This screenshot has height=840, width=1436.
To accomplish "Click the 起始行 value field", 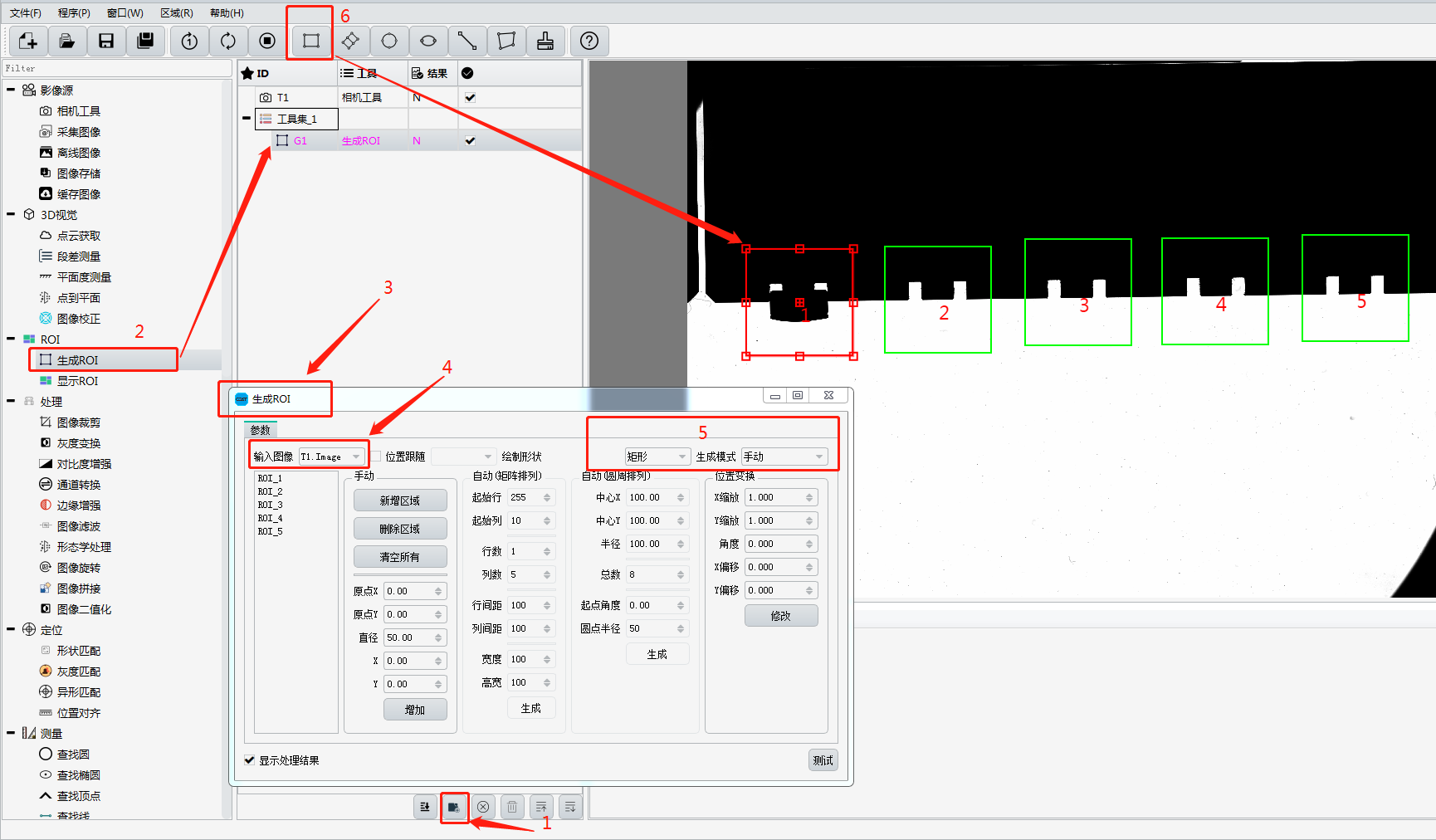I will pyautogui.click(x=524, y=497).
